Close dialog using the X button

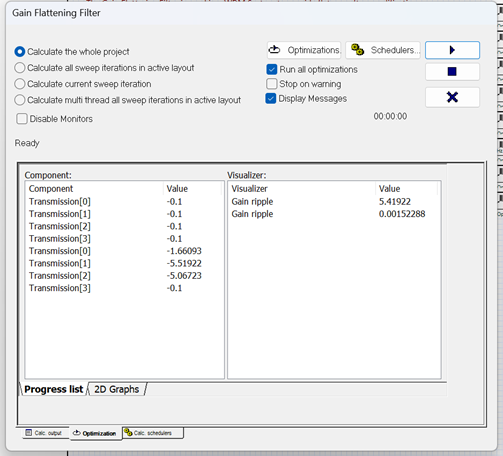pos(452,97)
